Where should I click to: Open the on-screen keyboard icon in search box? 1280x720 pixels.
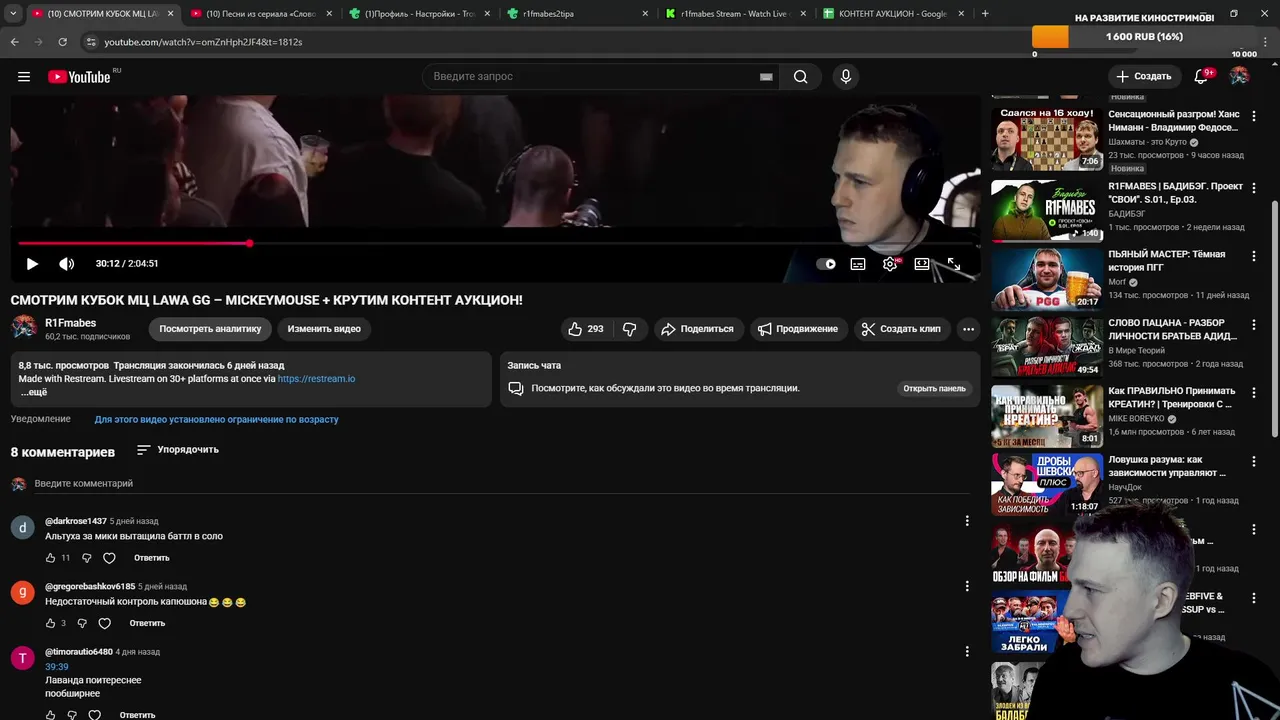pos(766,77)
